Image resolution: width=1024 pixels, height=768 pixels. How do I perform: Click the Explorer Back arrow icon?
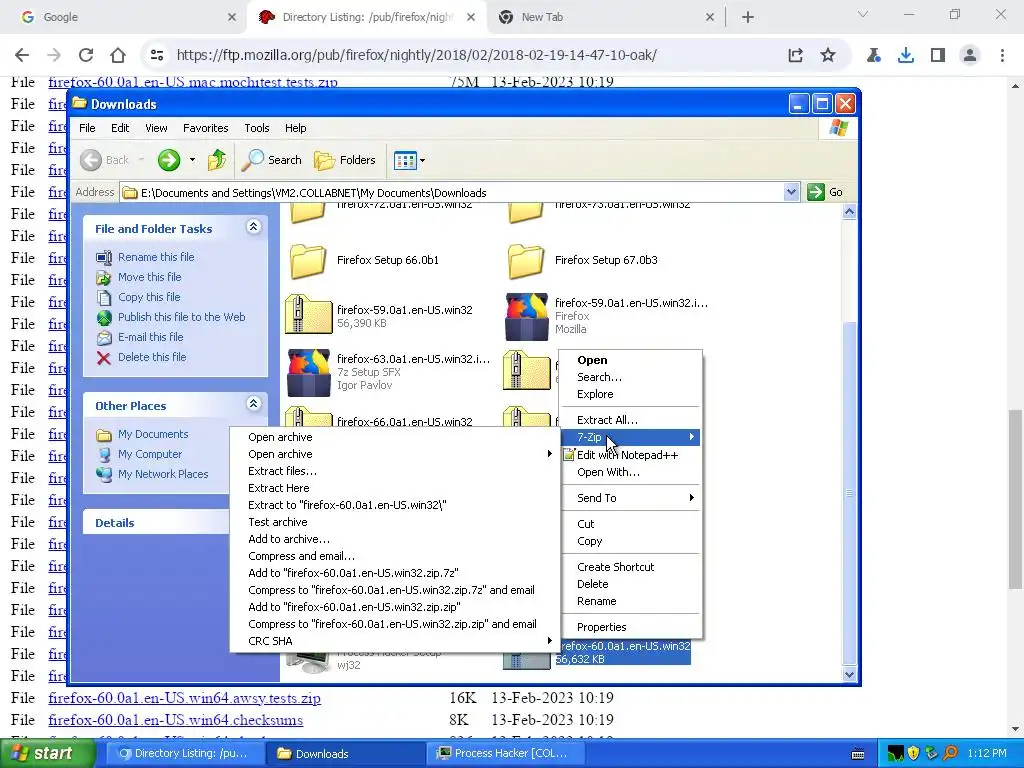point(91,160)
